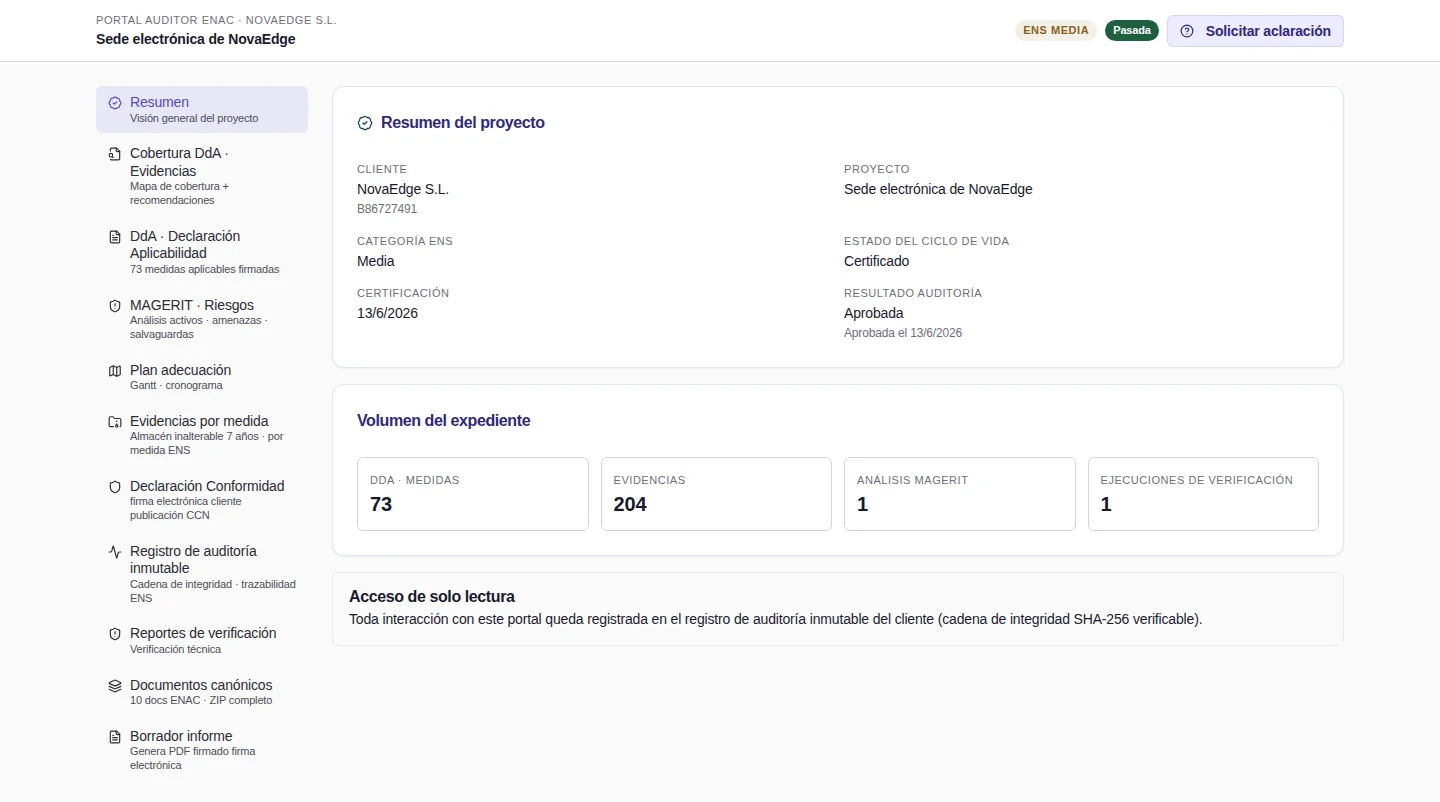The height and width of the screenshot is (802, 1440).
Task: Select the EJECUCIONES DE VERIFICACIÓN card
Action: click(x=1203, y=494)
